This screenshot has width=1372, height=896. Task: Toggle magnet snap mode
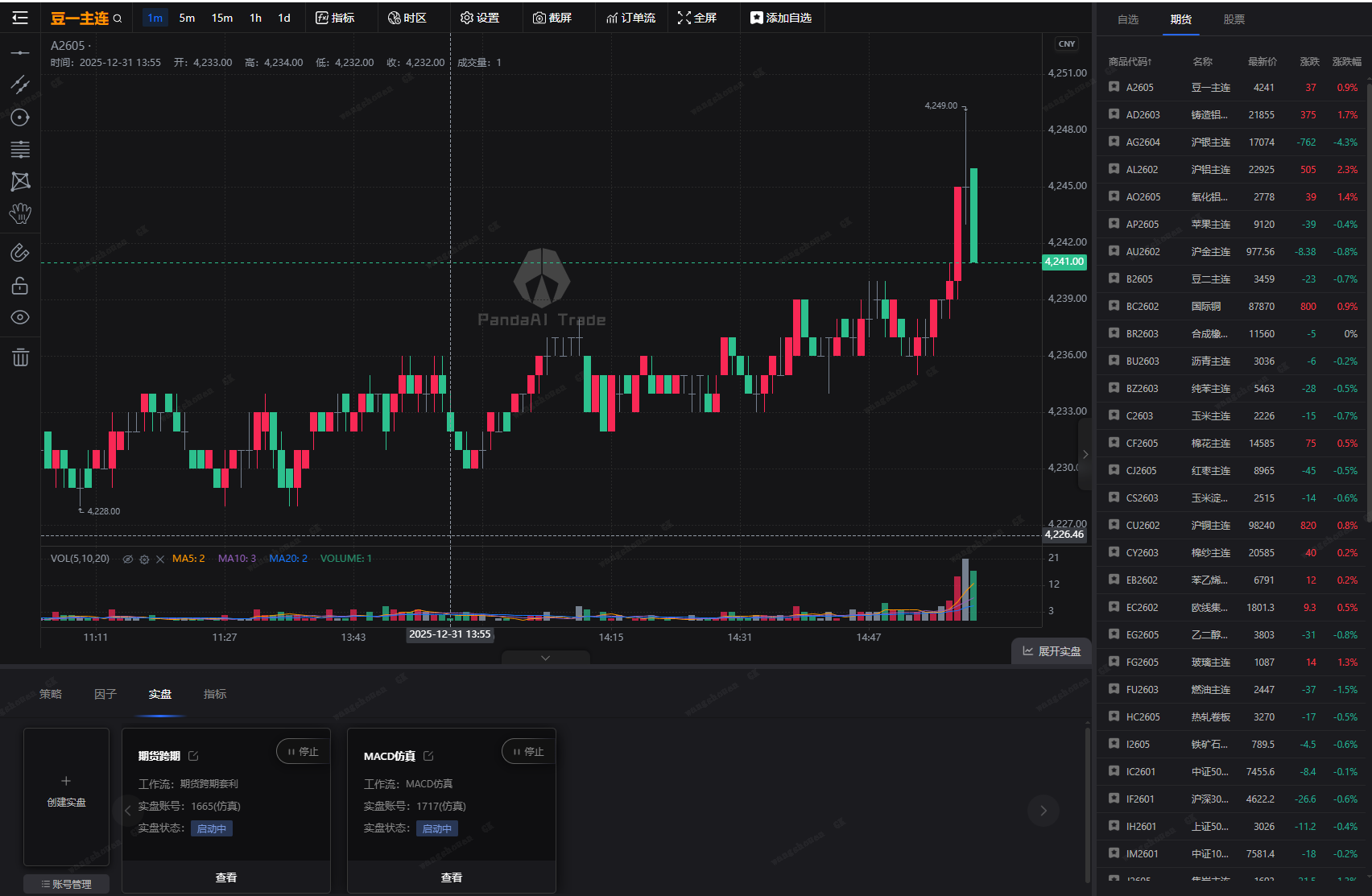point(20,253)
